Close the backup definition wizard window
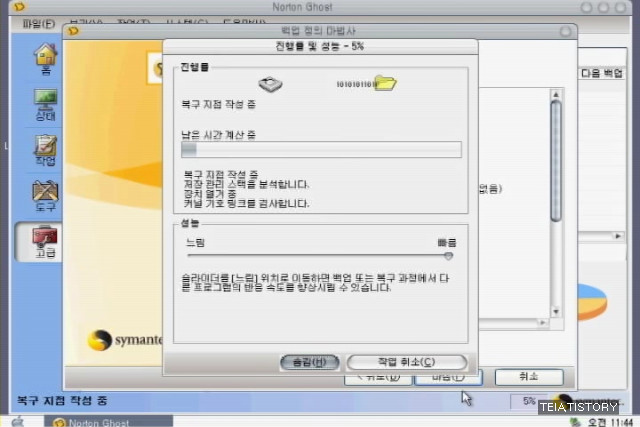Screen dimensions: 640x427 (565, 31)
